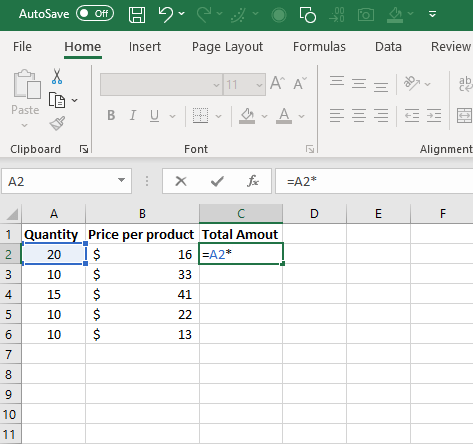Click the Format Painter brush icon
Viewport: 473px width, 444px height.
[x=57, y=124]
